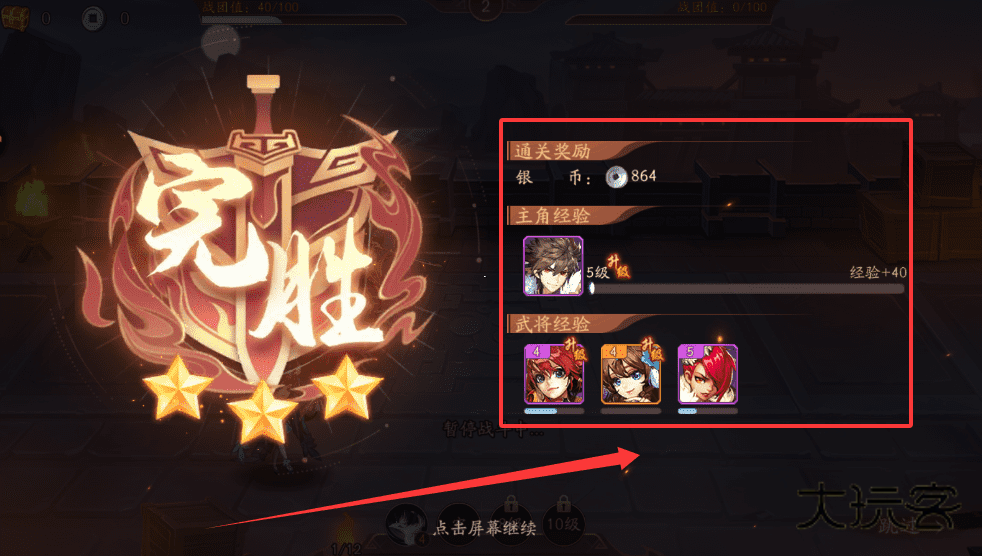Image resolution: width=982 pixels, height=556 pixels.
Task: Select the protagonist portrait under 主角经验
Action: [x=553, y=265]
